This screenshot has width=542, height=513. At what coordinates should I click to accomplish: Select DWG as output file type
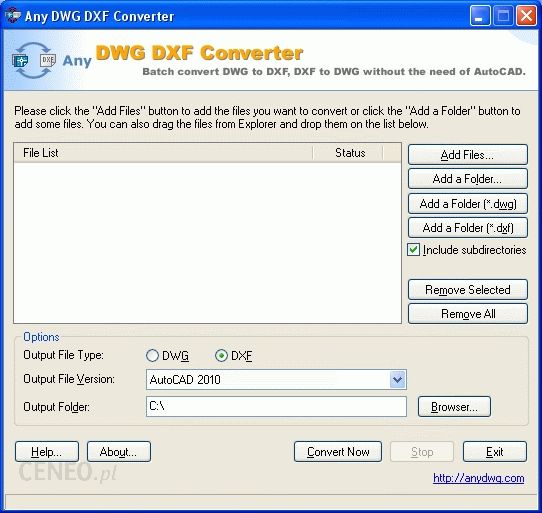[152, 355]
